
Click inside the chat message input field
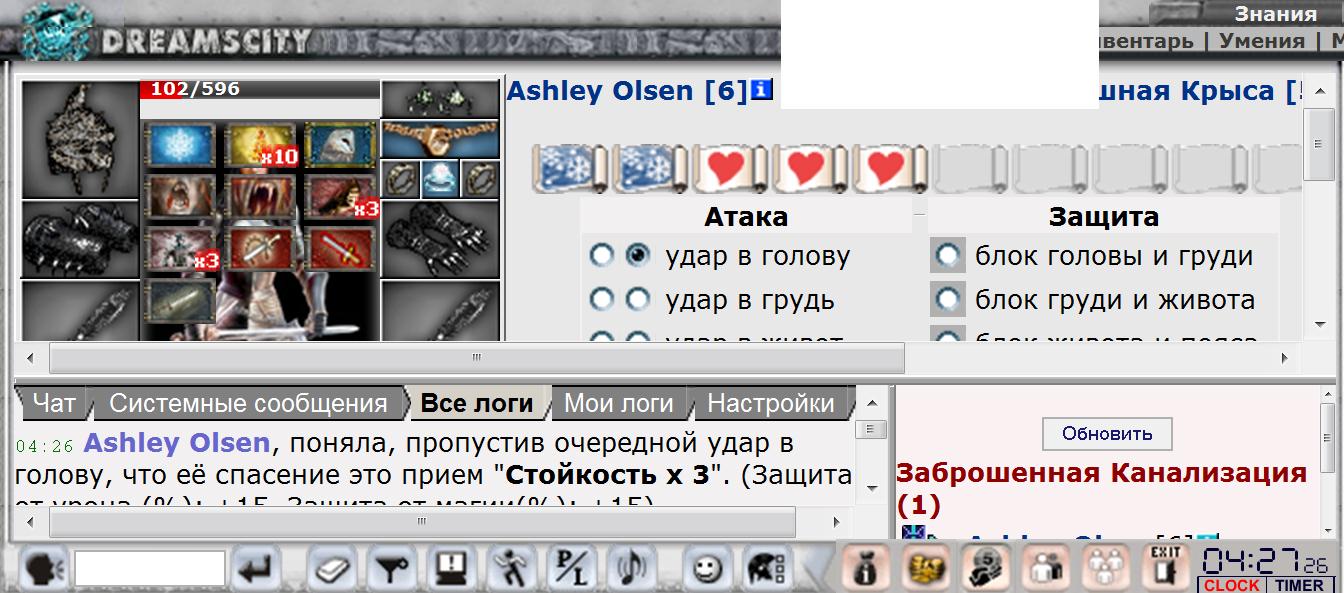click(x=149, y=569)
